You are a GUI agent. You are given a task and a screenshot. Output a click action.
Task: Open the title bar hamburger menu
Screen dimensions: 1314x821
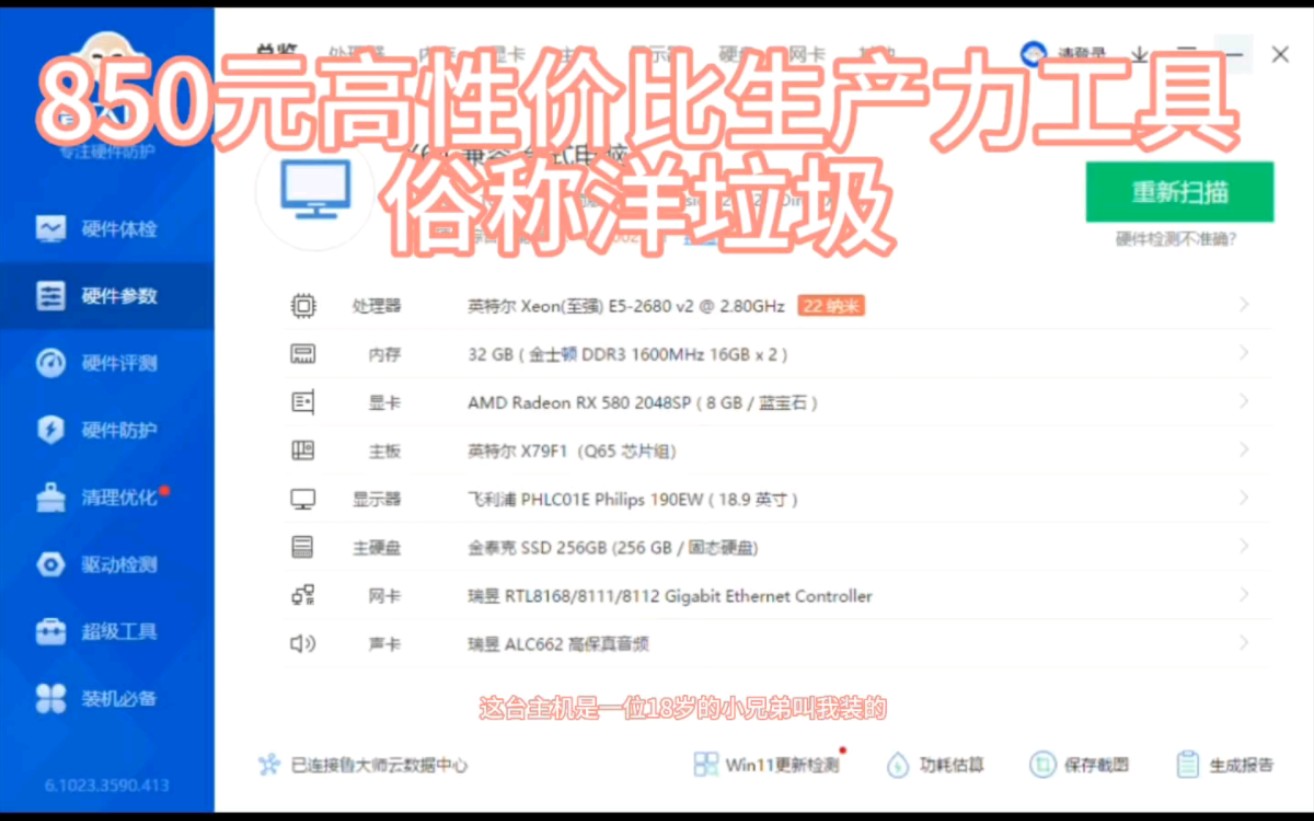[x=1186, y=55]
